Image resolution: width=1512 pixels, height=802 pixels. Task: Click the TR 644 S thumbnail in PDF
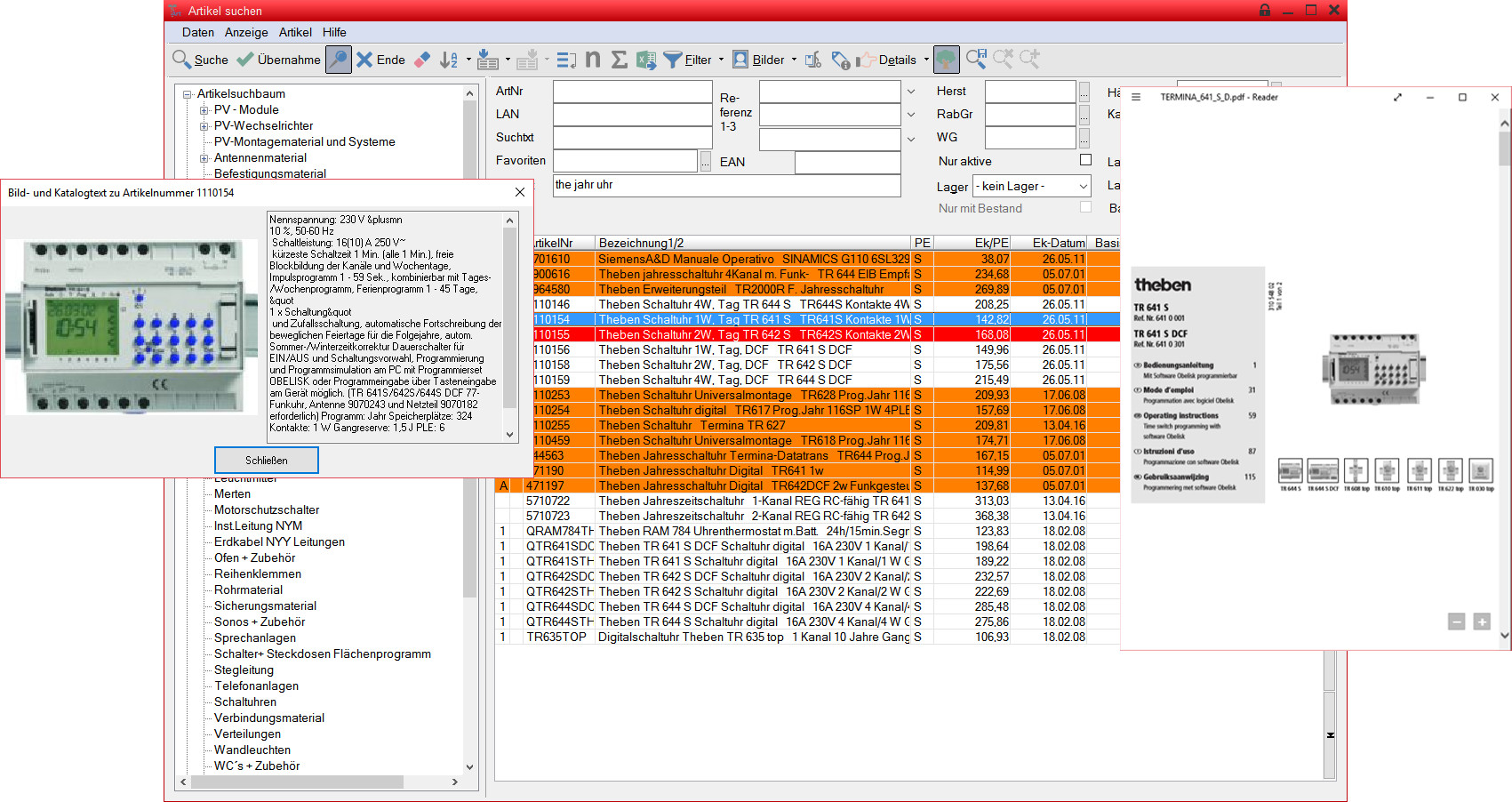tap(1290, 470)
